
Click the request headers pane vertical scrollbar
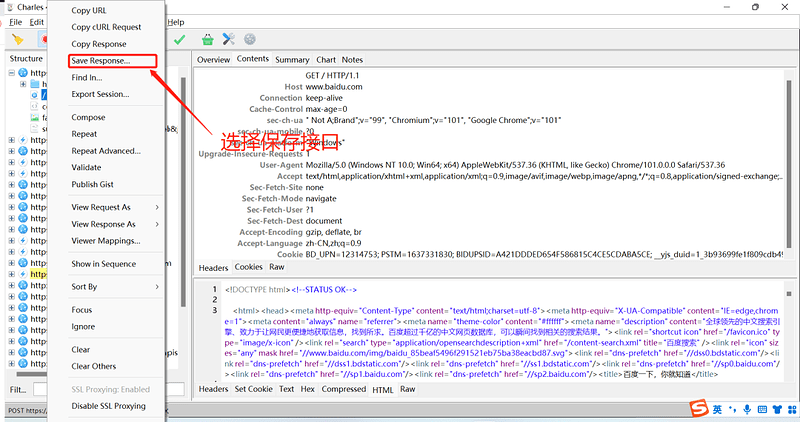pyautogui.click(x=789, y=163)
